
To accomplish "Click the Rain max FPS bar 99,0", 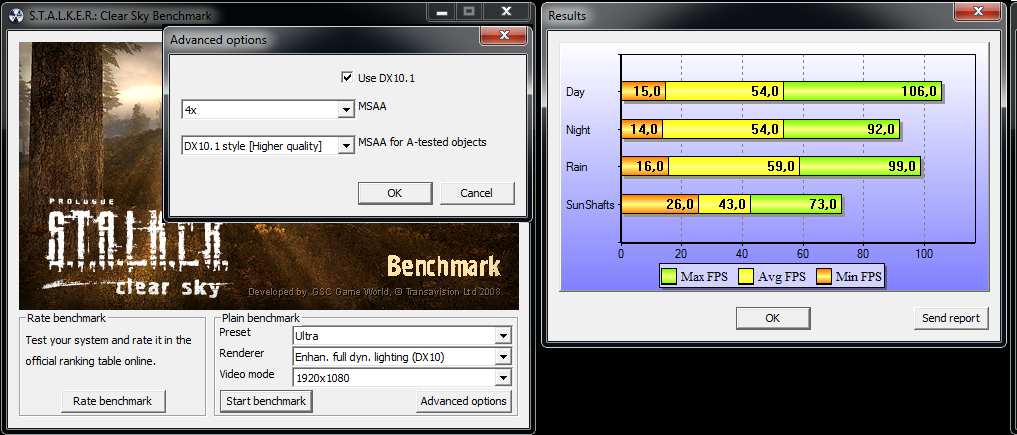I will [x=860, y=167].
